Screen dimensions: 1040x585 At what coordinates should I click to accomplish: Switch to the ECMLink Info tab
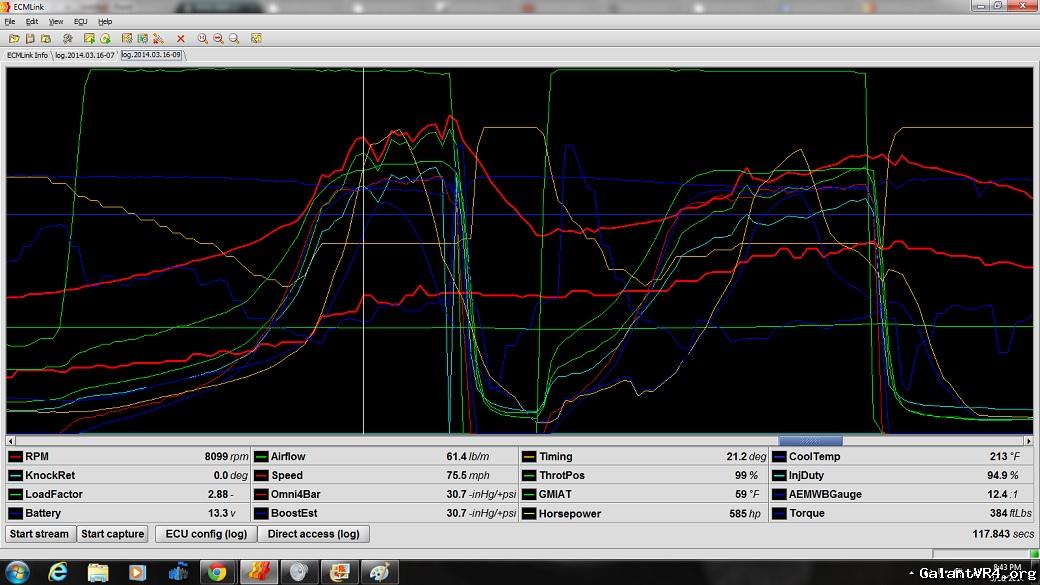27,55
